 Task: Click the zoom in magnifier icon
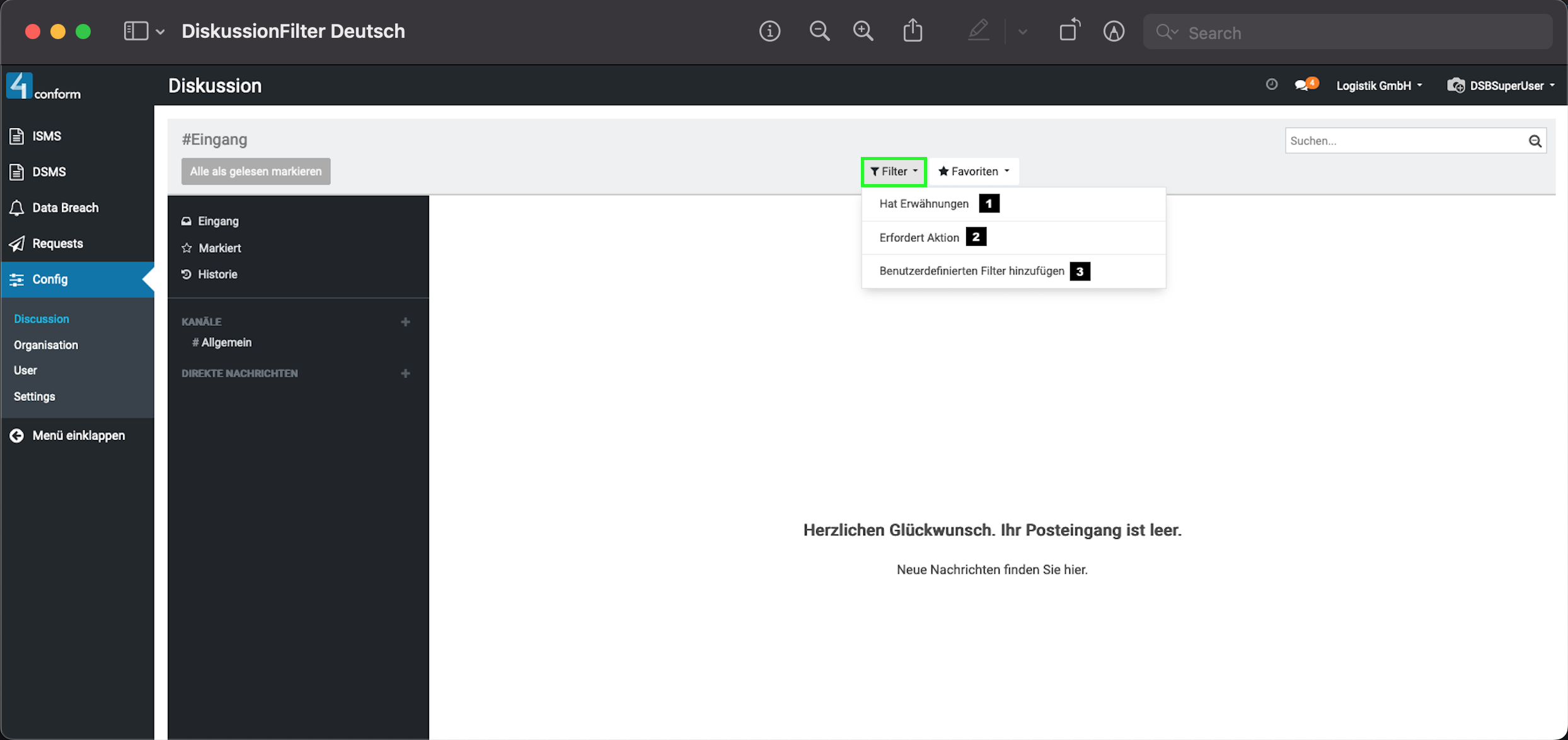863,31
